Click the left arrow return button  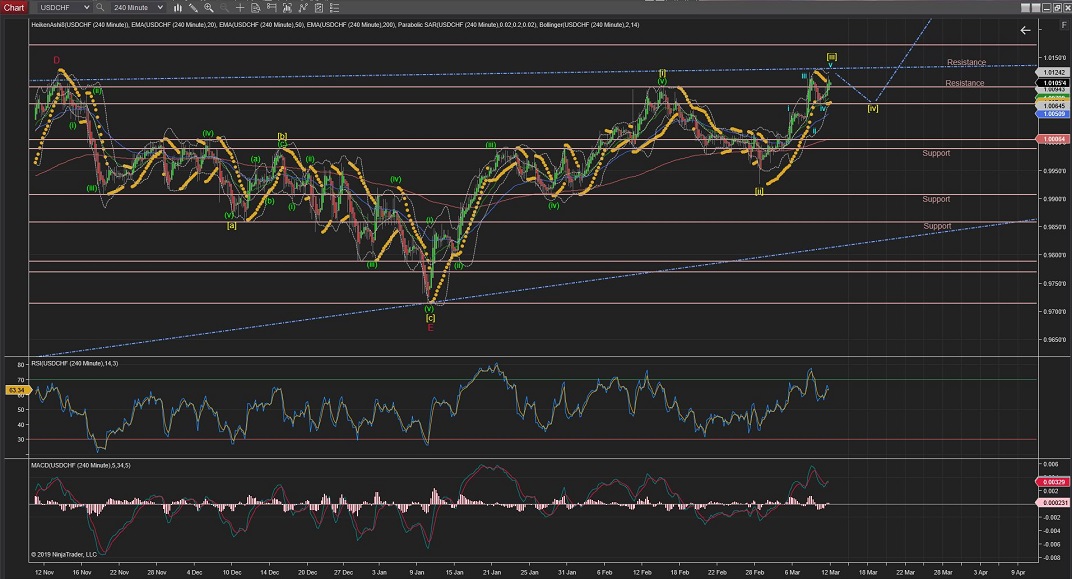(1025, 30)
